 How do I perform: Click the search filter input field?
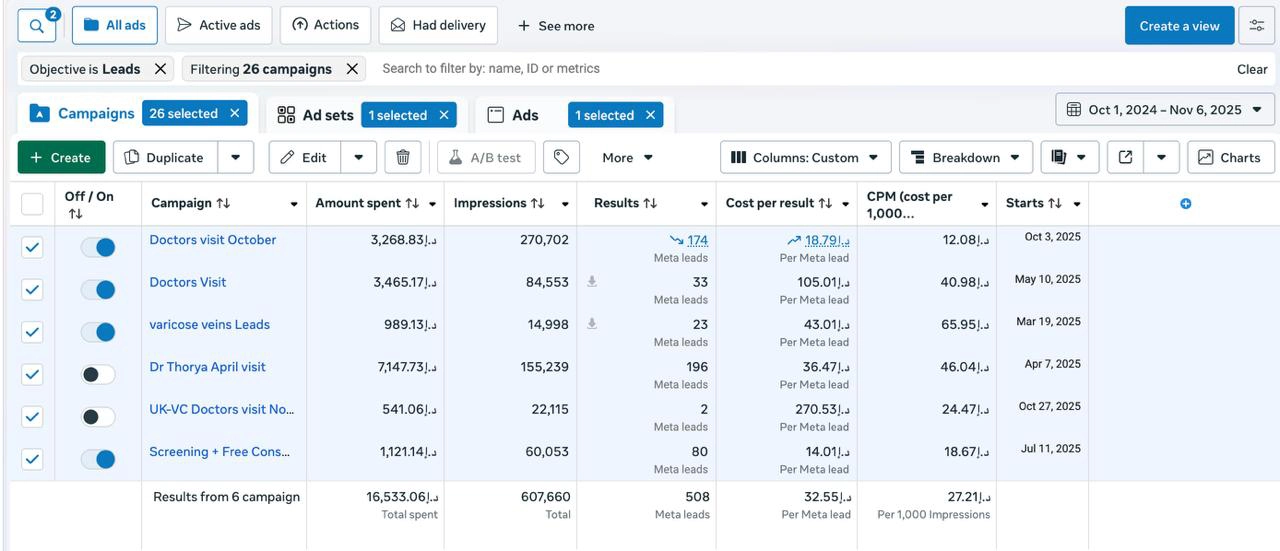point(700,69)
